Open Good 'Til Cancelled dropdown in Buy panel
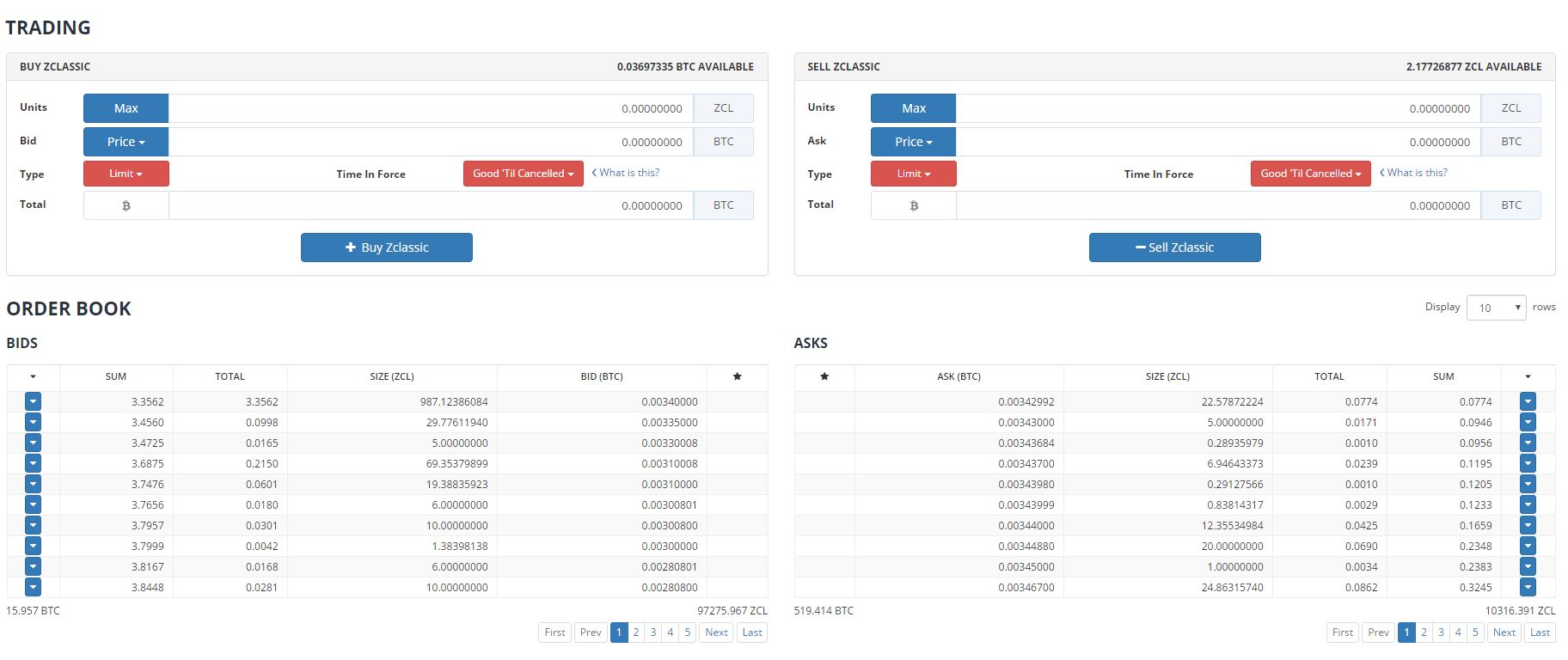Screen dimensions: 1568x660 tap(524, 174)
